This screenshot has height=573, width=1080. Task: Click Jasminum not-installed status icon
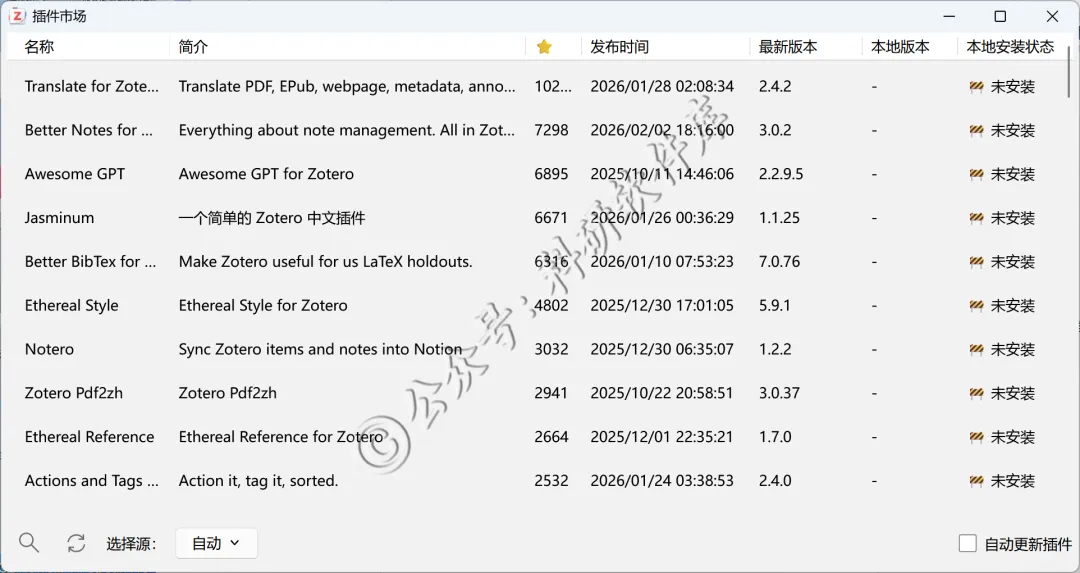coord(976,218)
